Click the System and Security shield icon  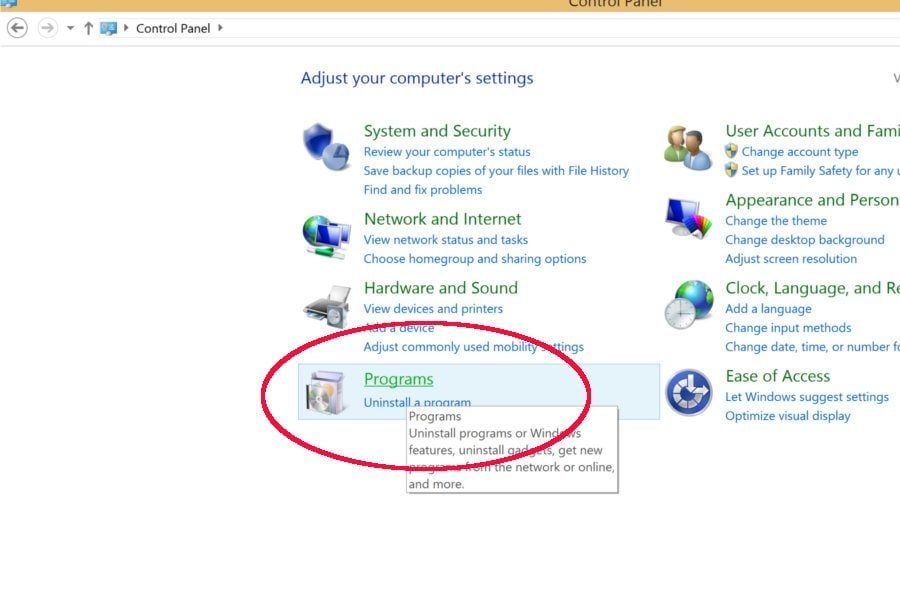pos(326,146)
